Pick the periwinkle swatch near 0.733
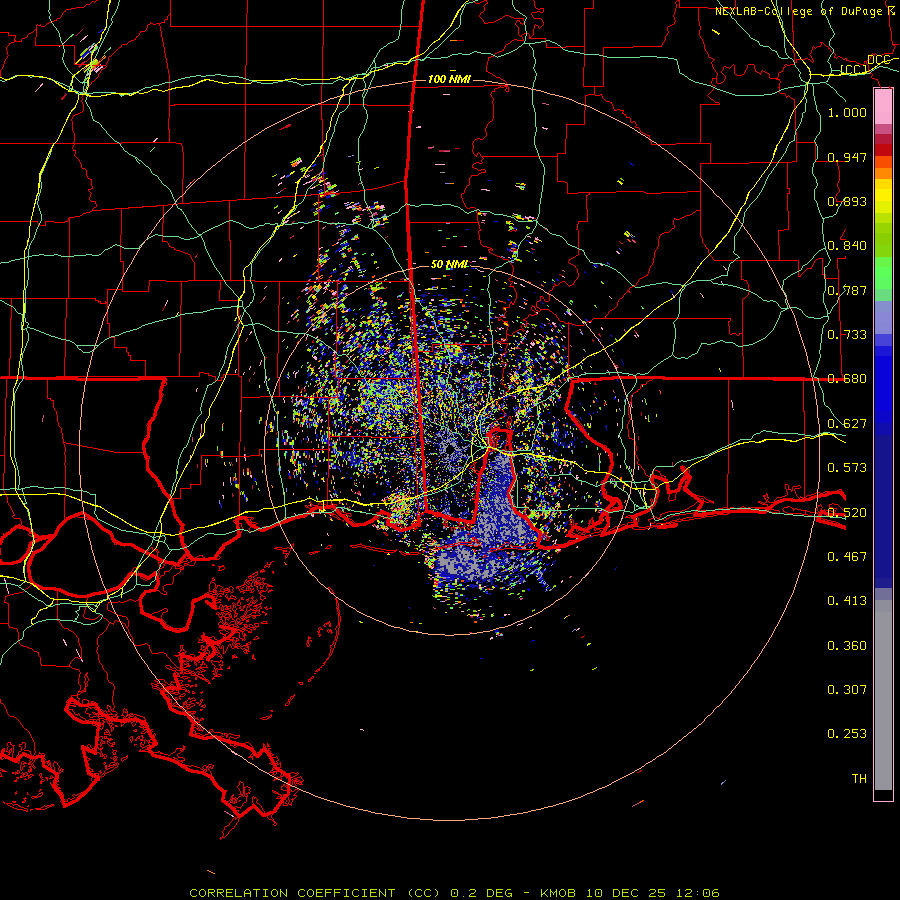Image resolution: width=900 pixels, height=900 pixels. click(x=883, y=317)
